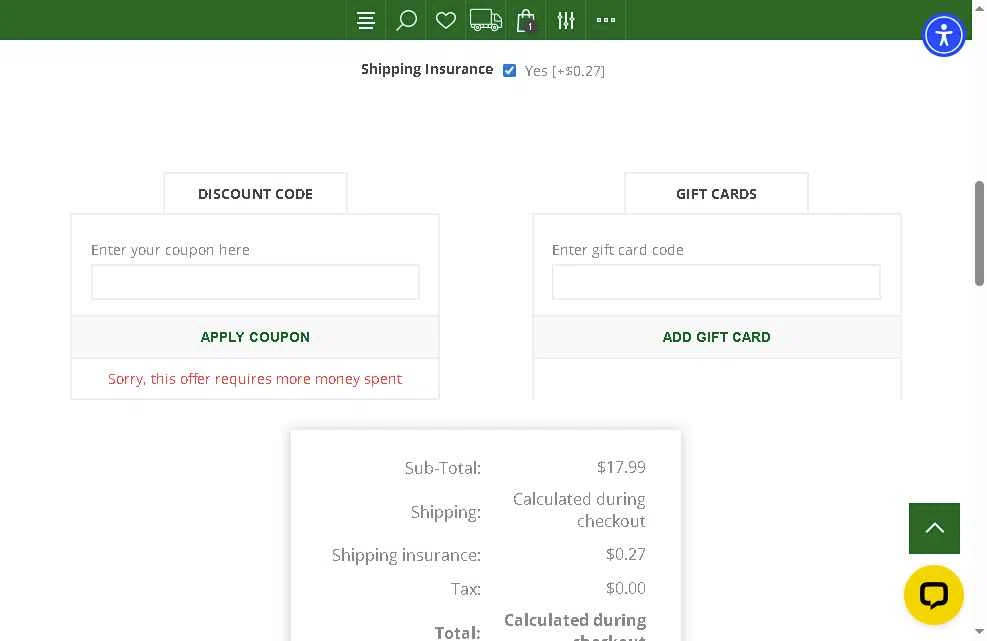
Task: Open the shopping bag cart icon
Action: (x=526, y=20)
